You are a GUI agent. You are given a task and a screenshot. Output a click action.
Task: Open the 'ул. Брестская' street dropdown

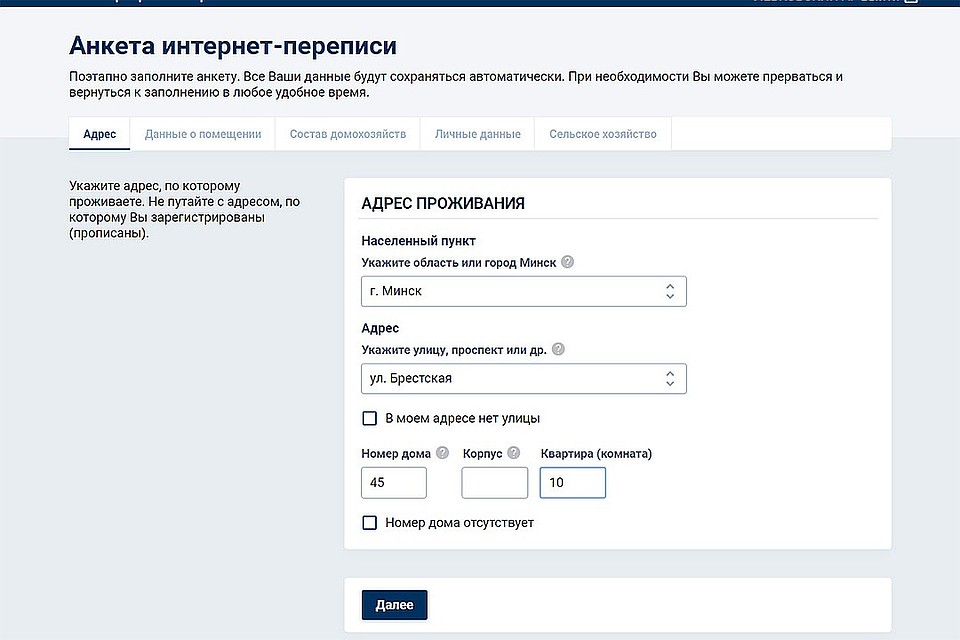tap(523, 378)
